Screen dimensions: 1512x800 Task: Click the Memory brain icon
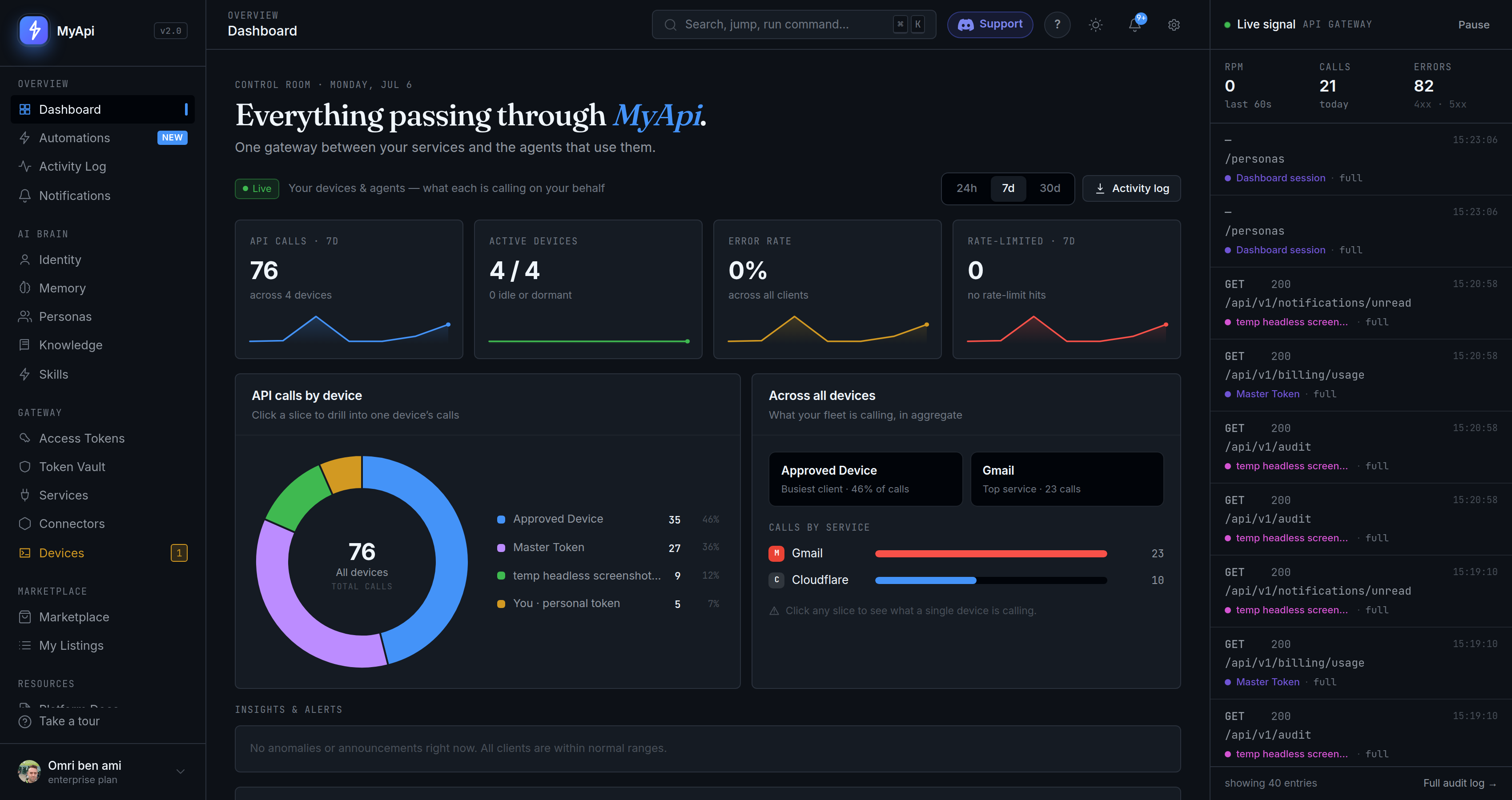[x=24, y=288]
